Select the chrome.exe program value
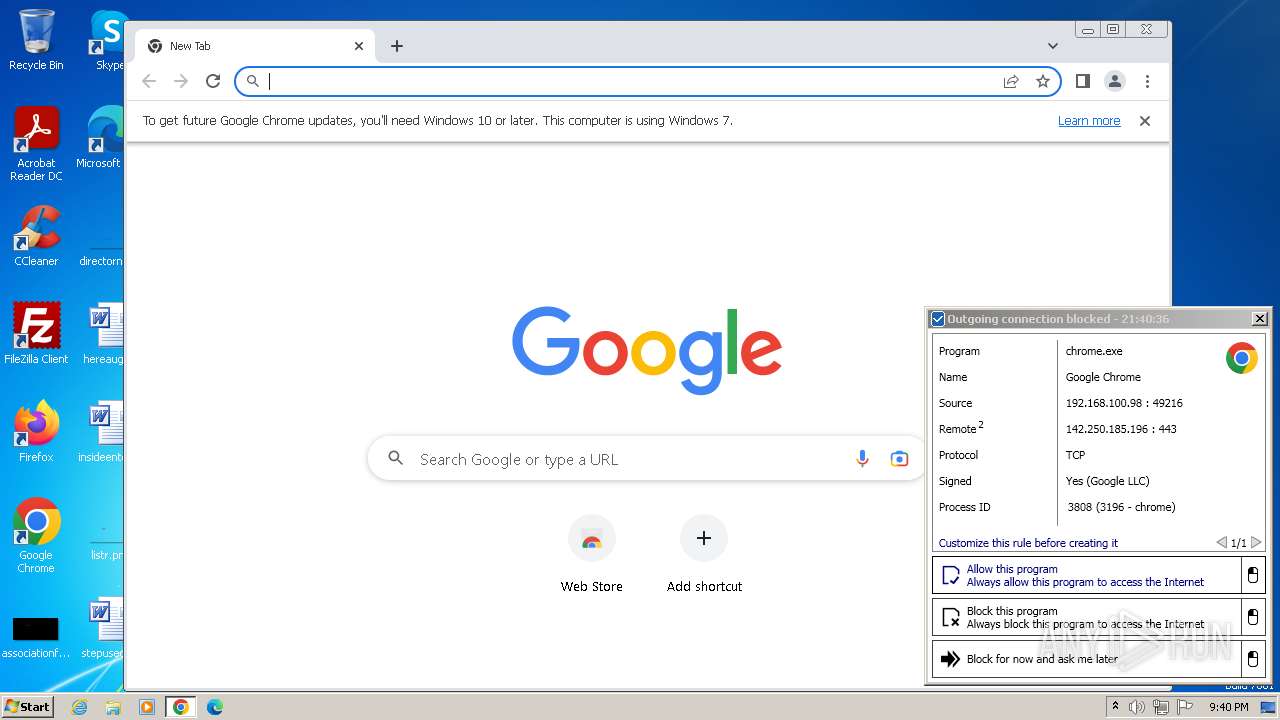 (x=1094, y=351)
